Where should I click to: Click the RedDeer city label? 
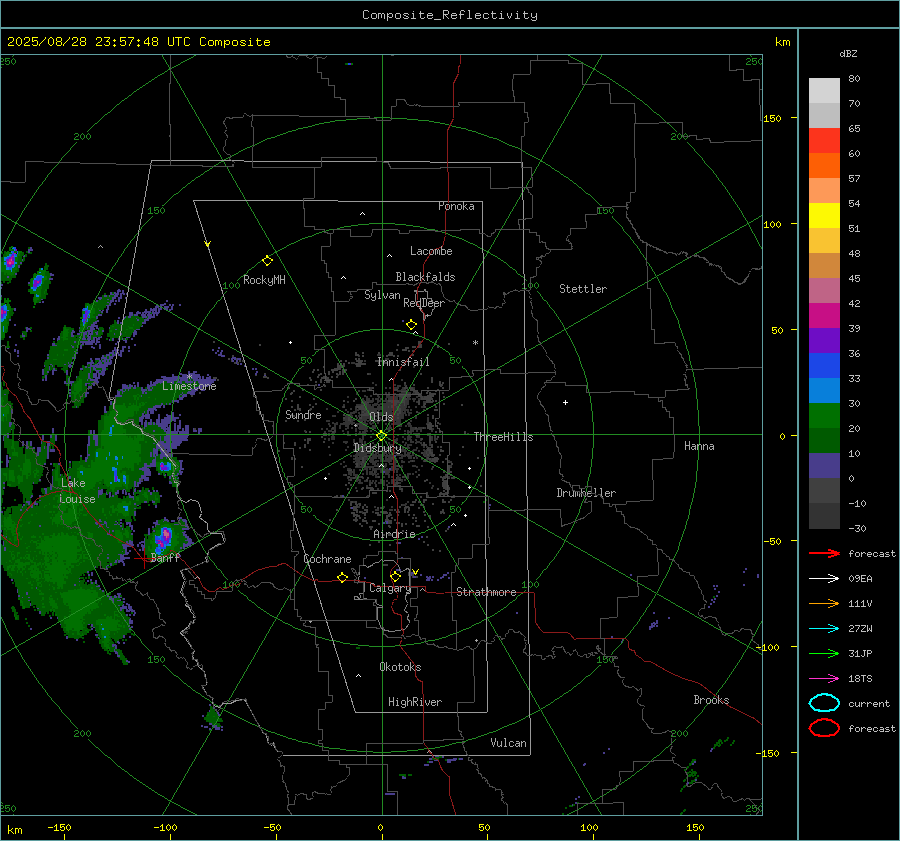pos(424,303)
